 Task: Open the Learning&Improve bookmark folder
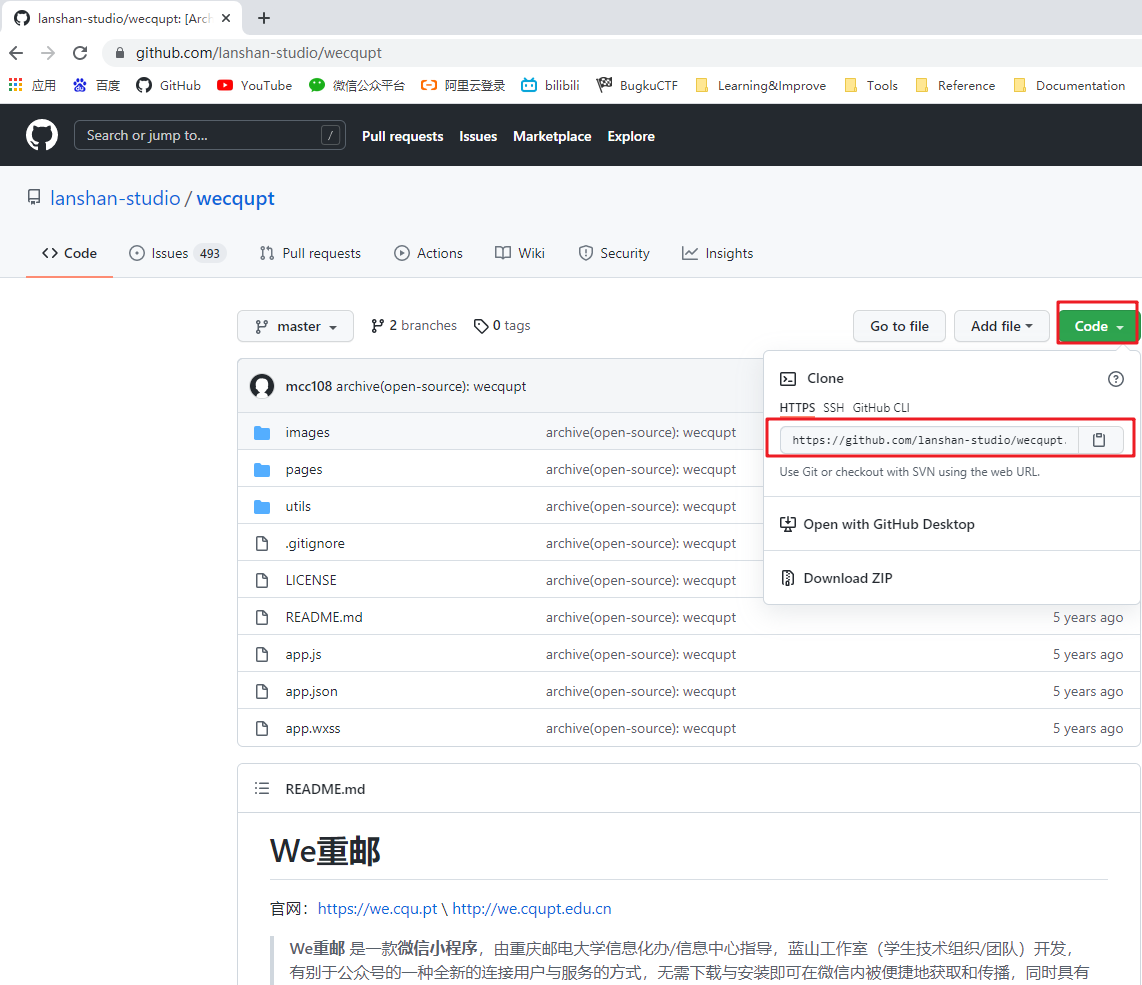(761, 85)
